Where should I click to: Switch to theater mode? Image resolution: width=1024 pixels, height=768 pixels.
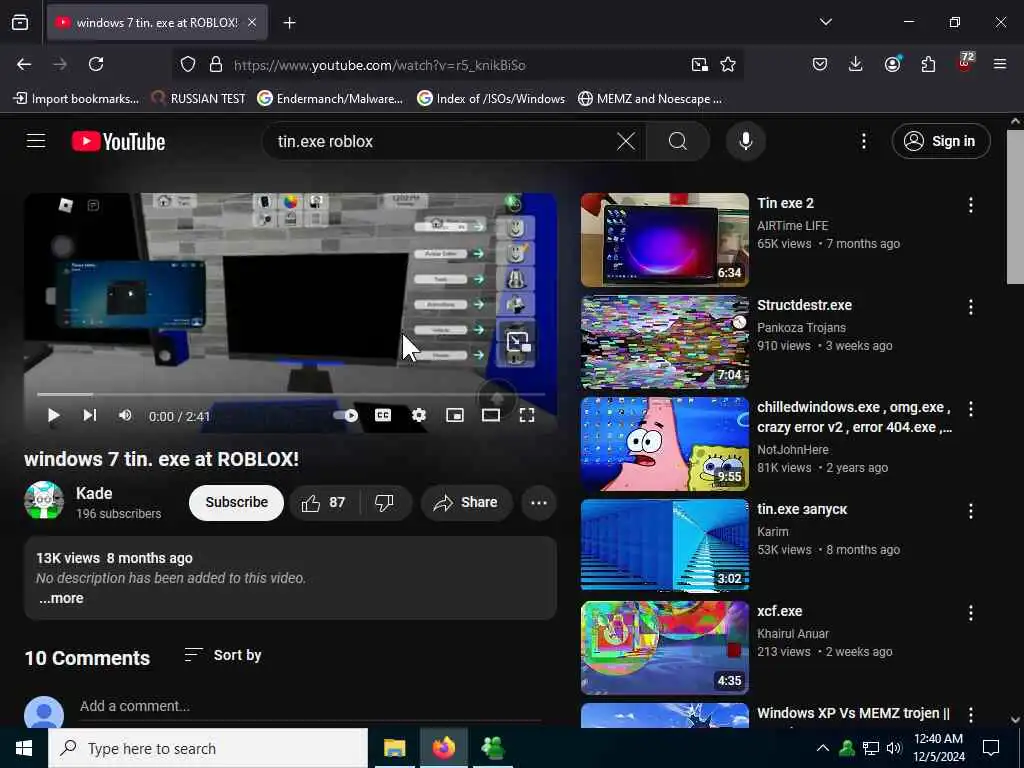tap(490, 415)
